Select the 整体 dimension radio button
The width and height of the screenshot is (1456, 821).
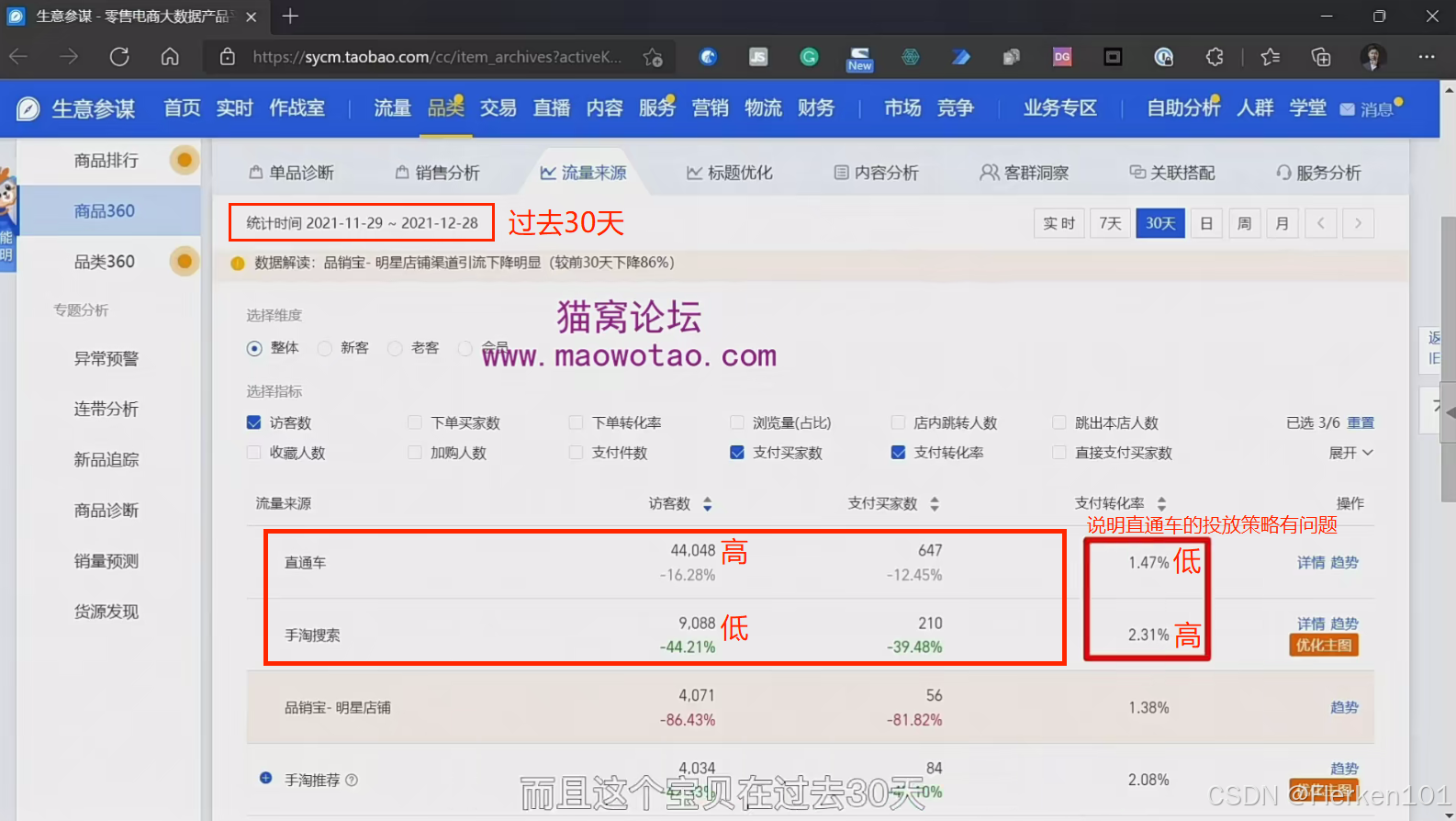tap(254, 348)
